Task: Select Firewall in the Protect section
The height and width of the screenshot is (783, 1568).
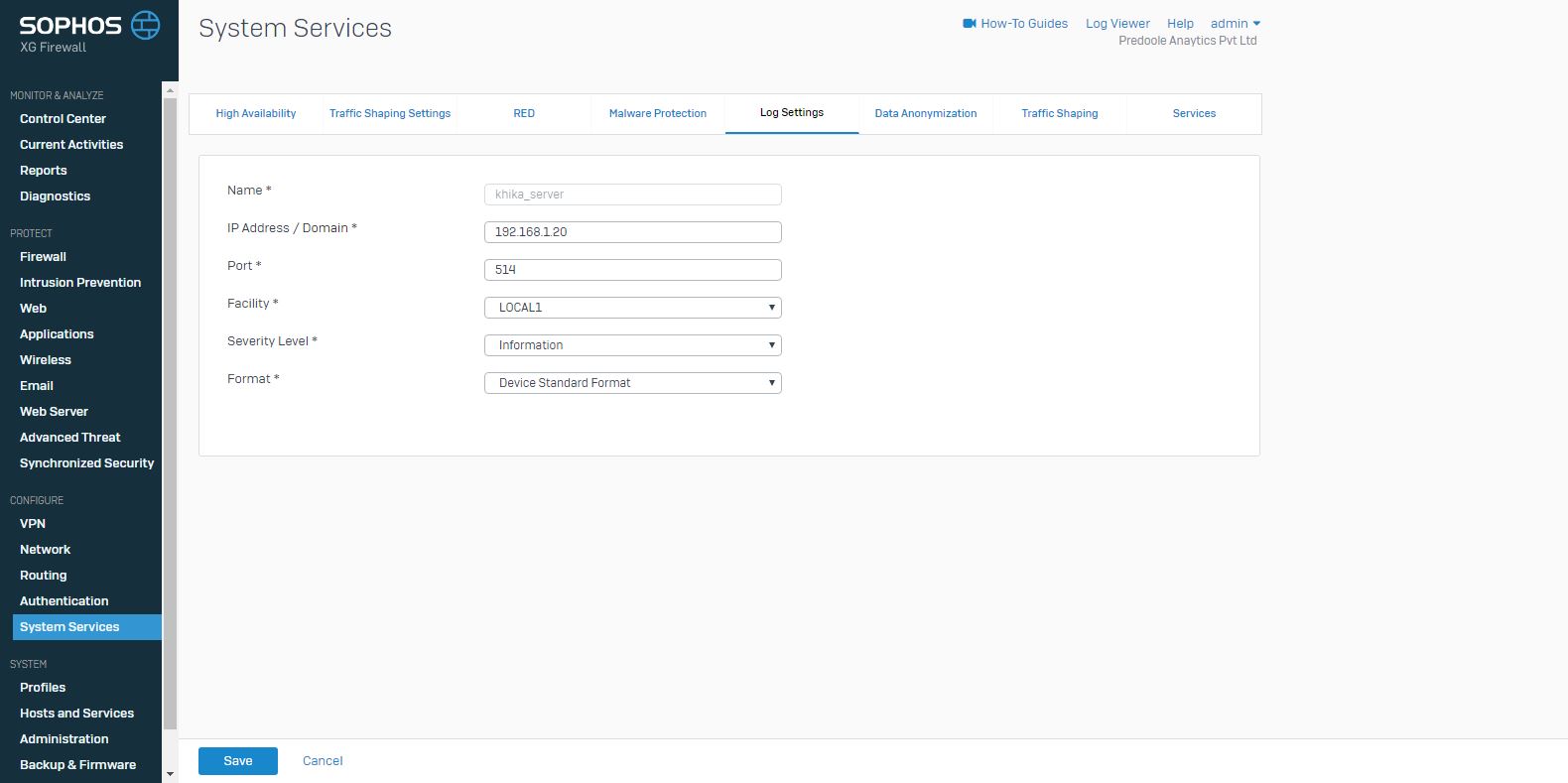Action: tap(44, 257)
